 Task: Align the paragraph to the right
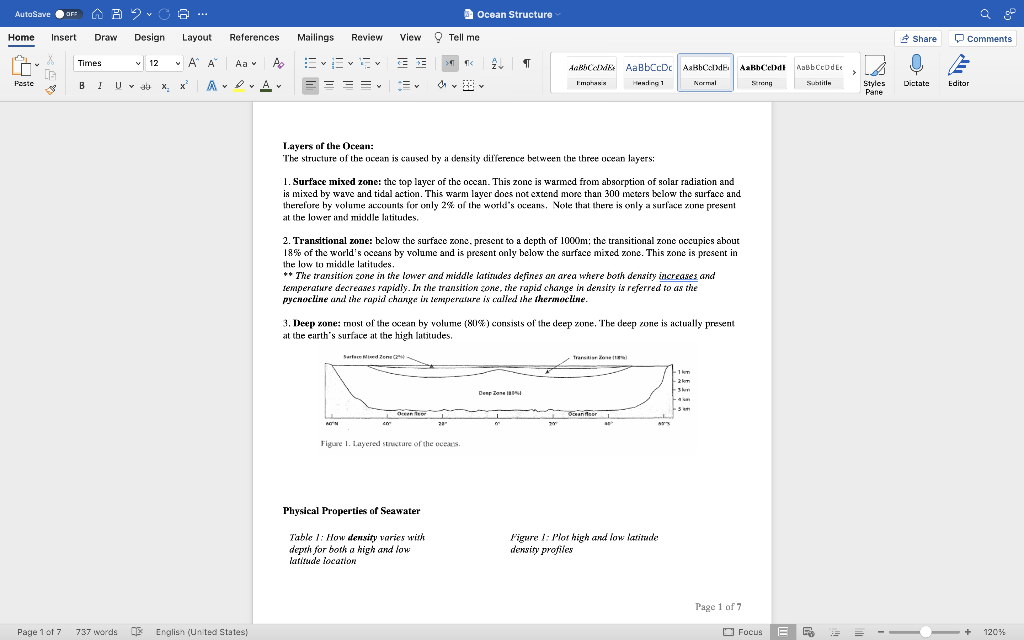(x=347, y=86)
